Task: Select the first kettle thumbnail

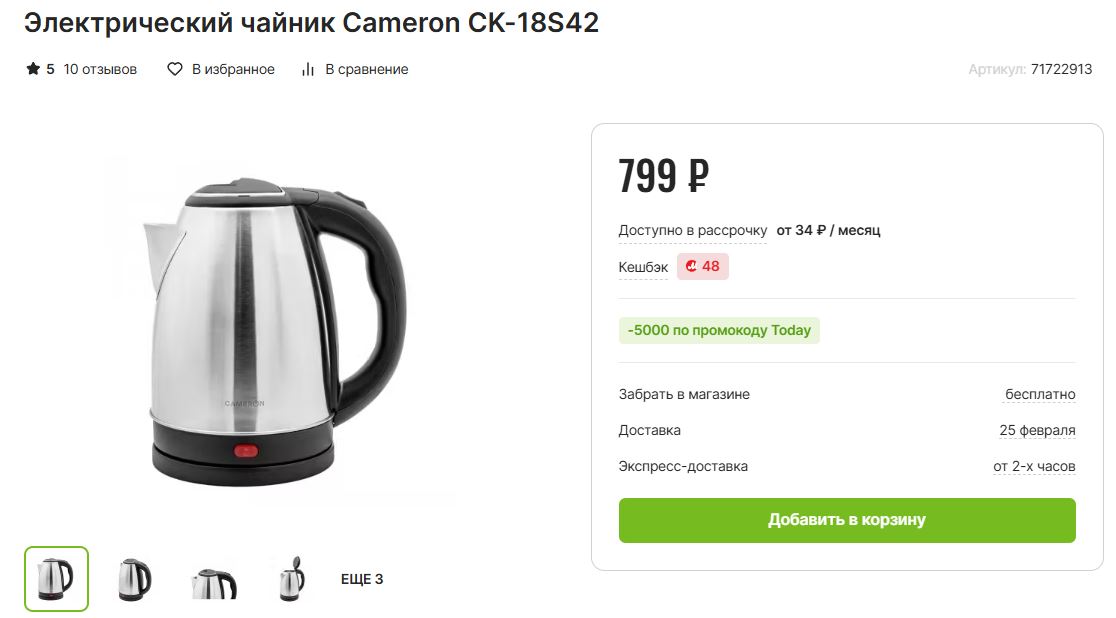Action: click(x=56, y=579)
